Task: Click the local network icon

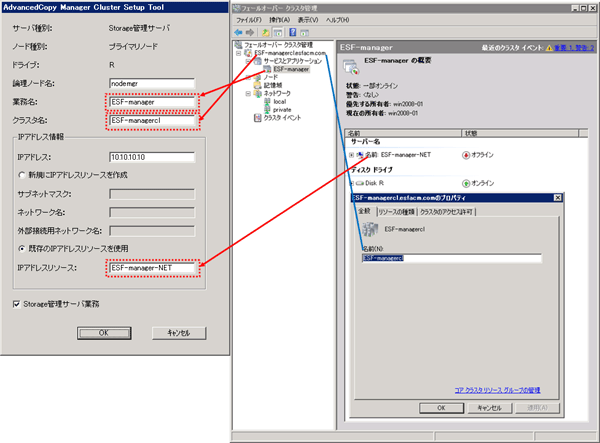Action: point(267,101)
